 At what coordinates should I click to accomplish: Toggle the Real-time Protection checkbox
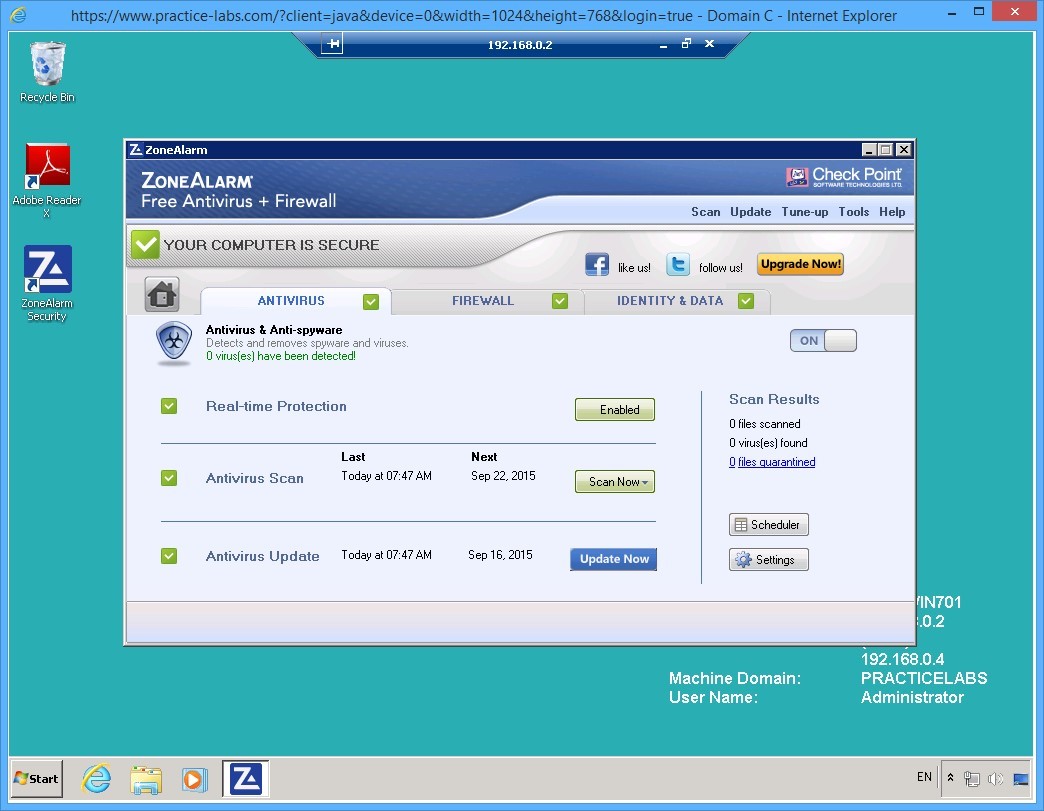click(x=168, y=406)
